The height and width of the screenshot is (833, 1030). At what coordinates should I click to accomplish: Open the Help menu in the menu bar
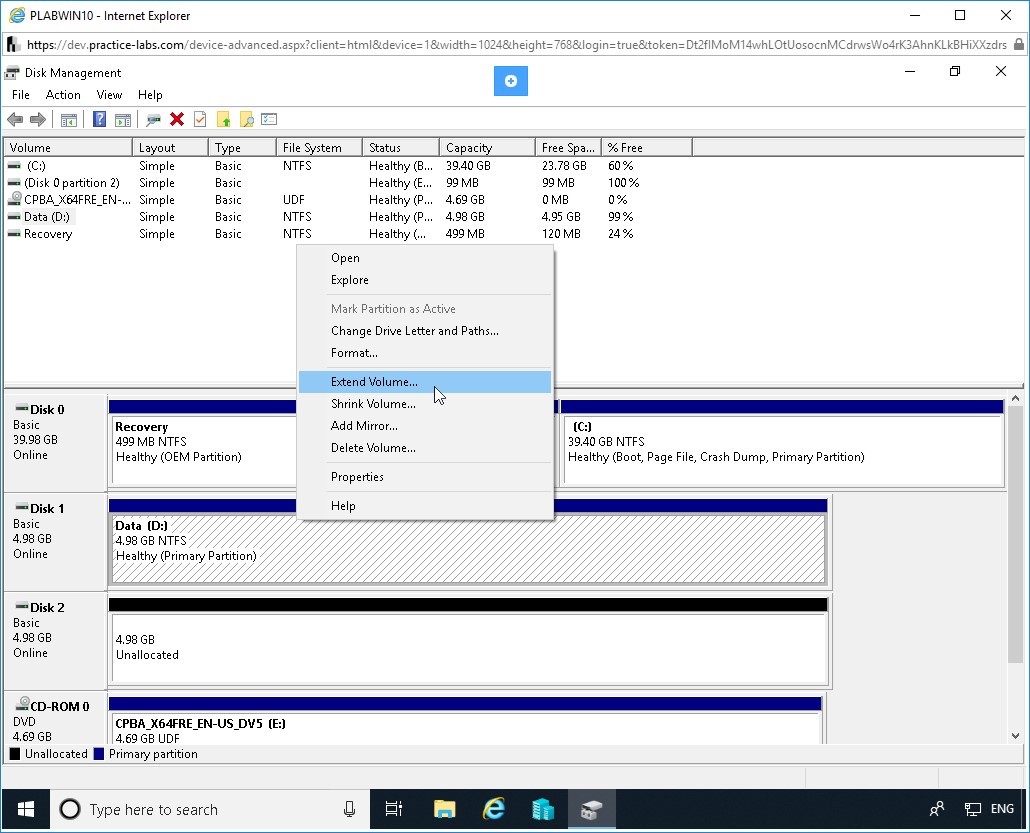[x=150, y=95]
